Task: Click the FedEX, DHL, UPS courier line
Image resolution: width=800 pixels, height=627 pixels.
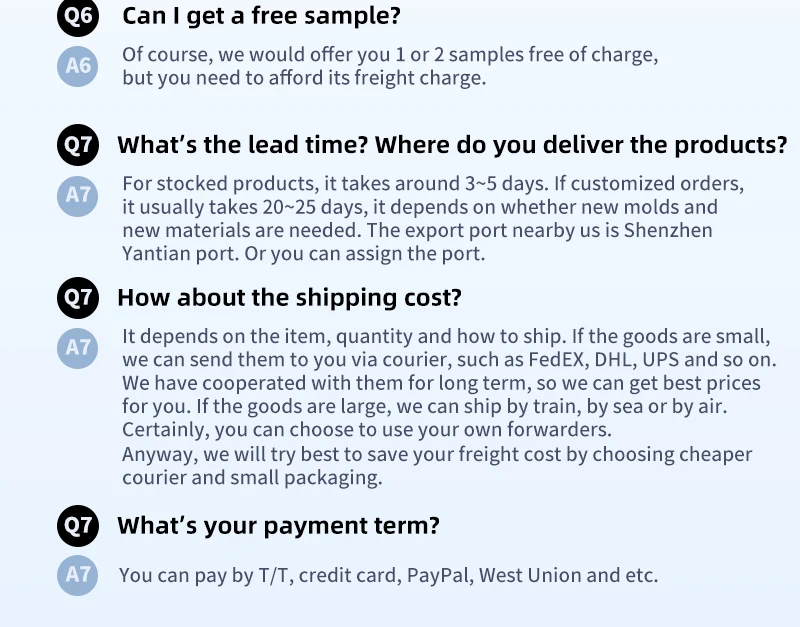Action: pyautogui.click(x=449, y=360)
